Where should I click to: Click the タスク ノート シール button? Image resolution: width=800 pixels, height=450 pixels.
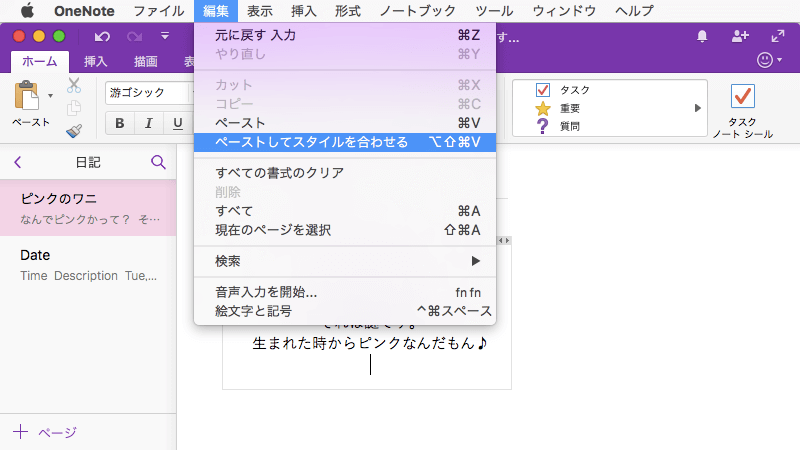coord(742,110)
